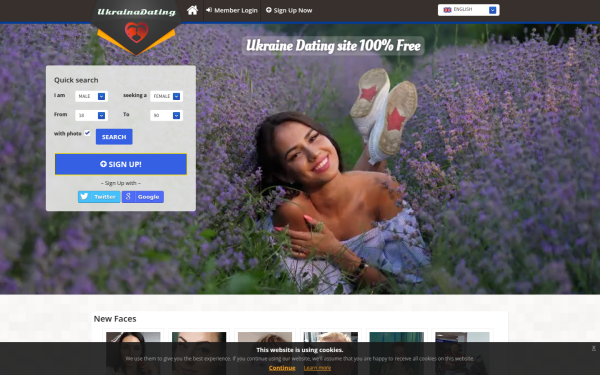The width and height of the screenshot is (600, 375).
Task: Open third New Faces profile photo
Action: (265, 354)
